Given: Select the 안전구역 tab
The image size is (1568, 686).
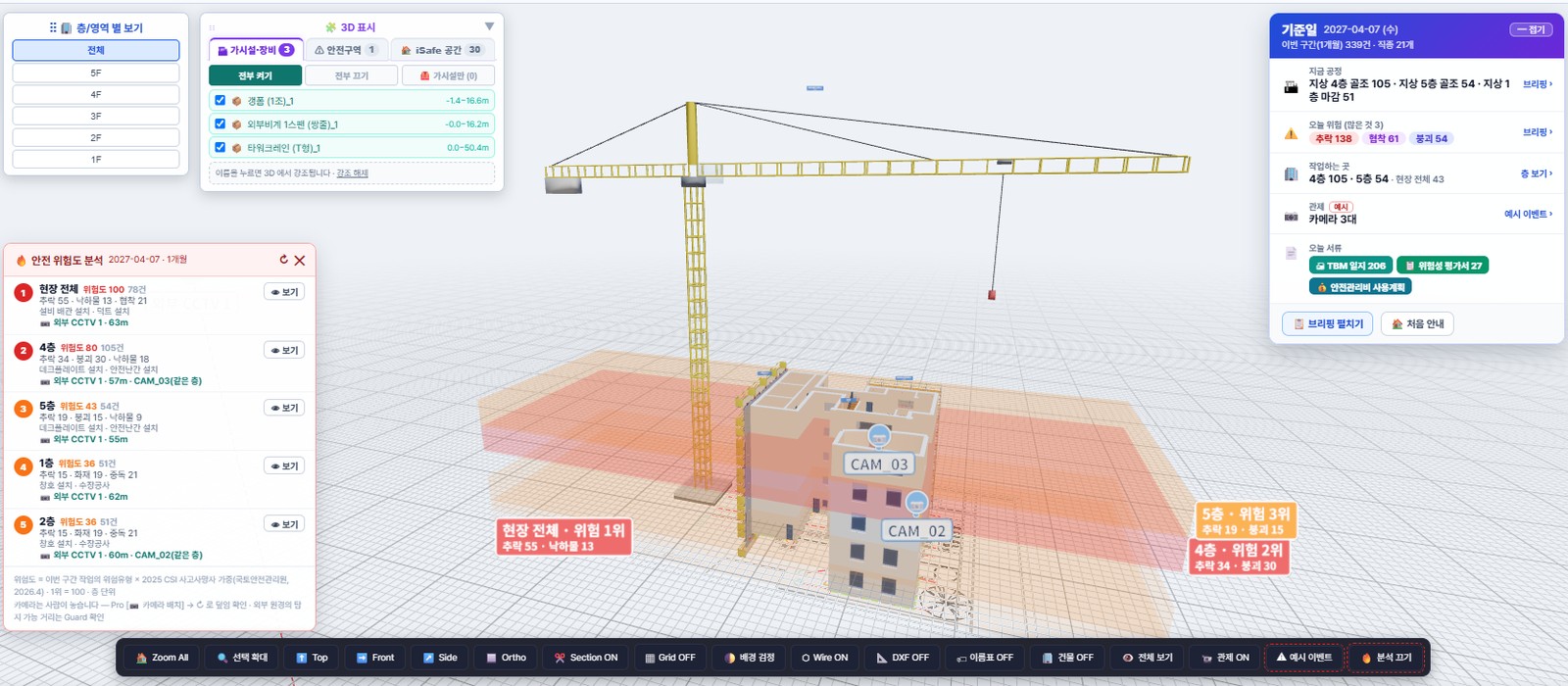Looking at the screenshot, I should coord(345,50).
